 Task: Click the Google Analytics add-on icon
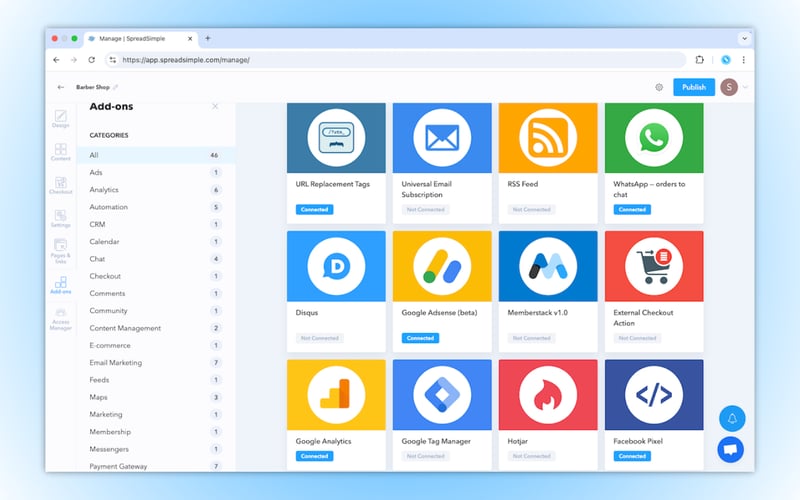(x=336, y=394)
